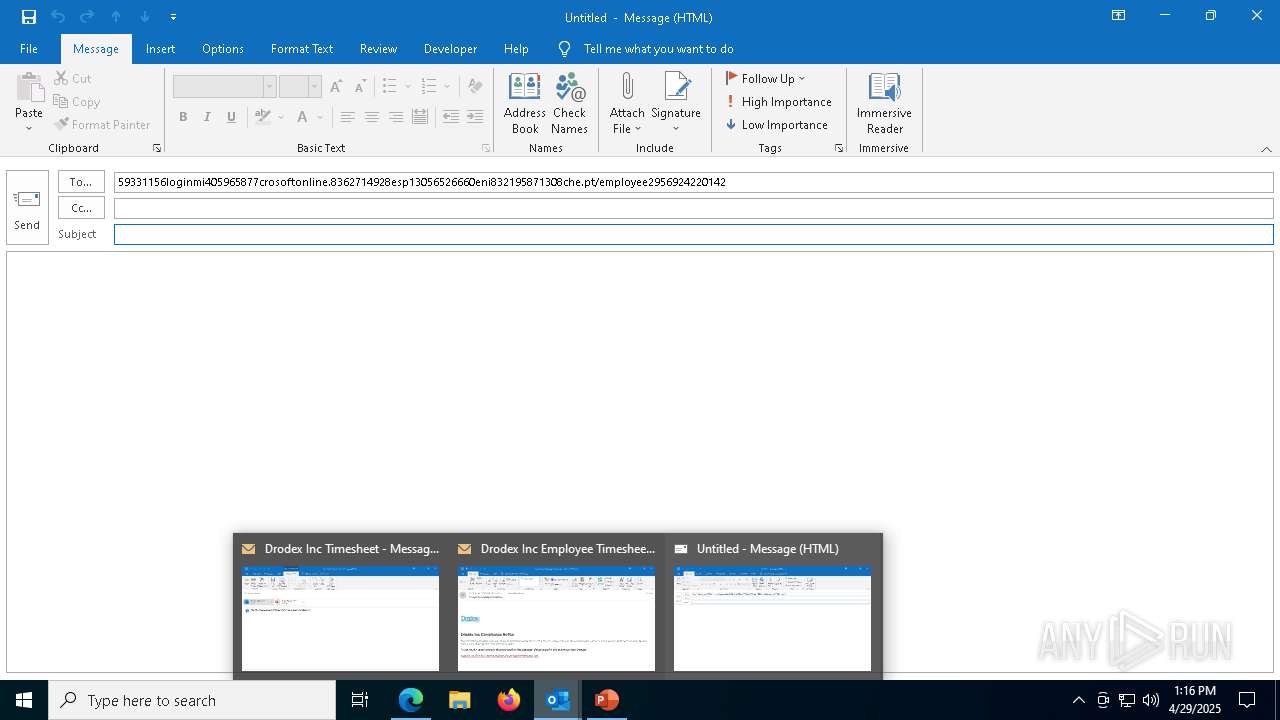
Task: Open Customize Quick Access Toolbar dropdown
Action: point(173,17)
